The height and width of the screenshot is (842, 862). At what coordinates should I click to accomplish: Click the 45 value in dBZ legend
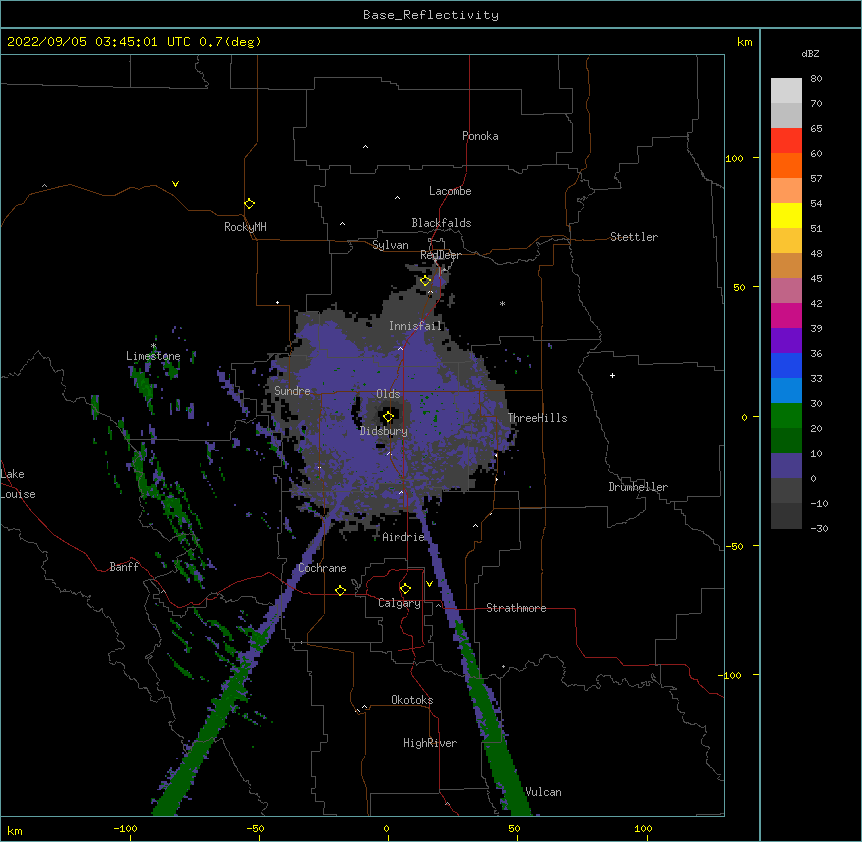coord(816,279)
